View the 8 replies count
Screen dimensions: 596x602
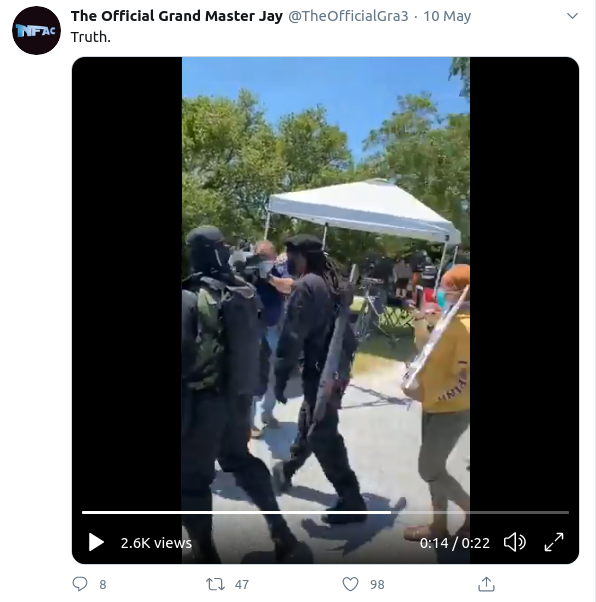point(103,584)
